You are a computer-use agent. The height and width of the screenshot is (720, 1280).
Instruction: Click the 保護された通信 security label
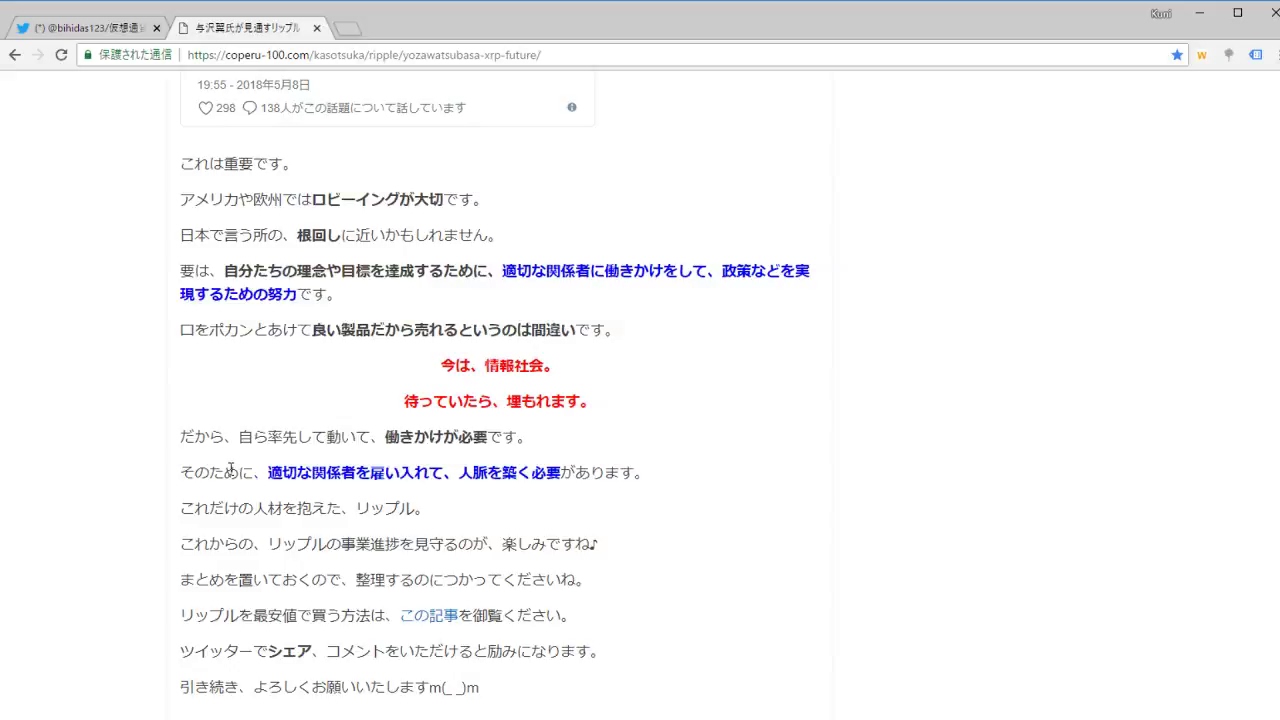tap(135, 55)
